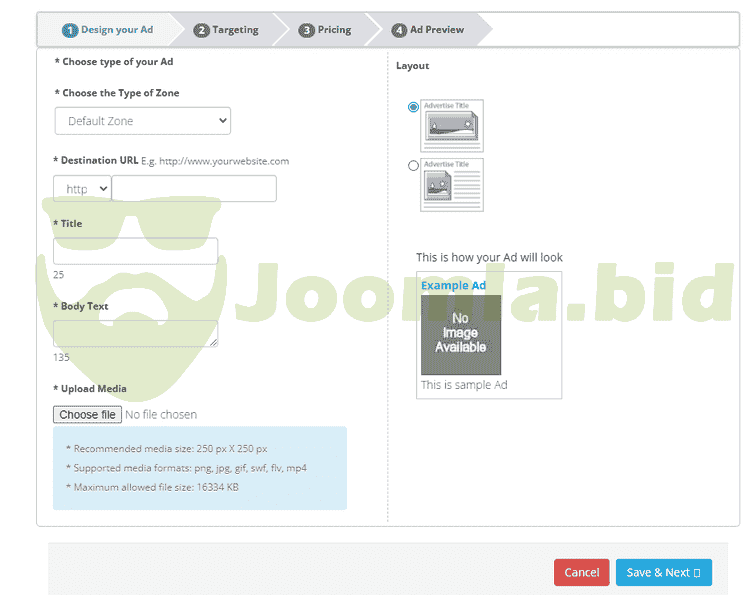Open the Example Ad preview link
Viewport: 750px width, 595px height.
pos(453,286)
